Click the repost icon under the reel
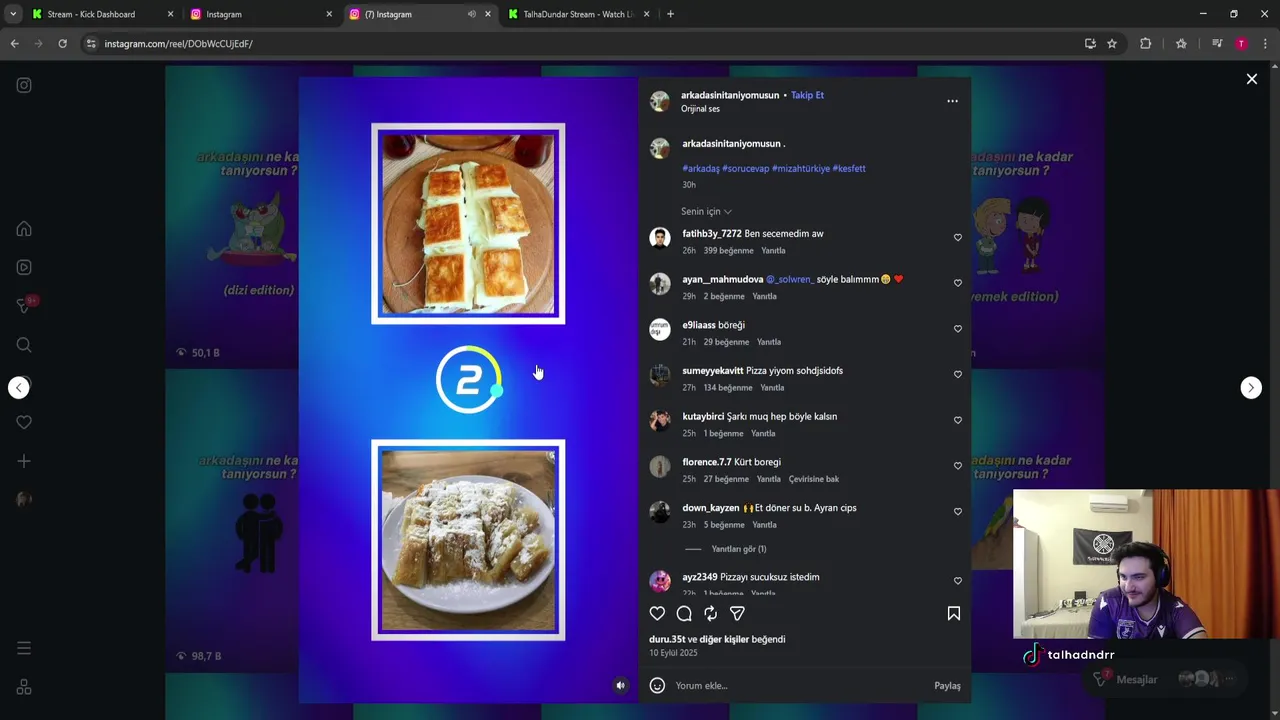Viewport: 1280px width, 720px height. [710, 613]
